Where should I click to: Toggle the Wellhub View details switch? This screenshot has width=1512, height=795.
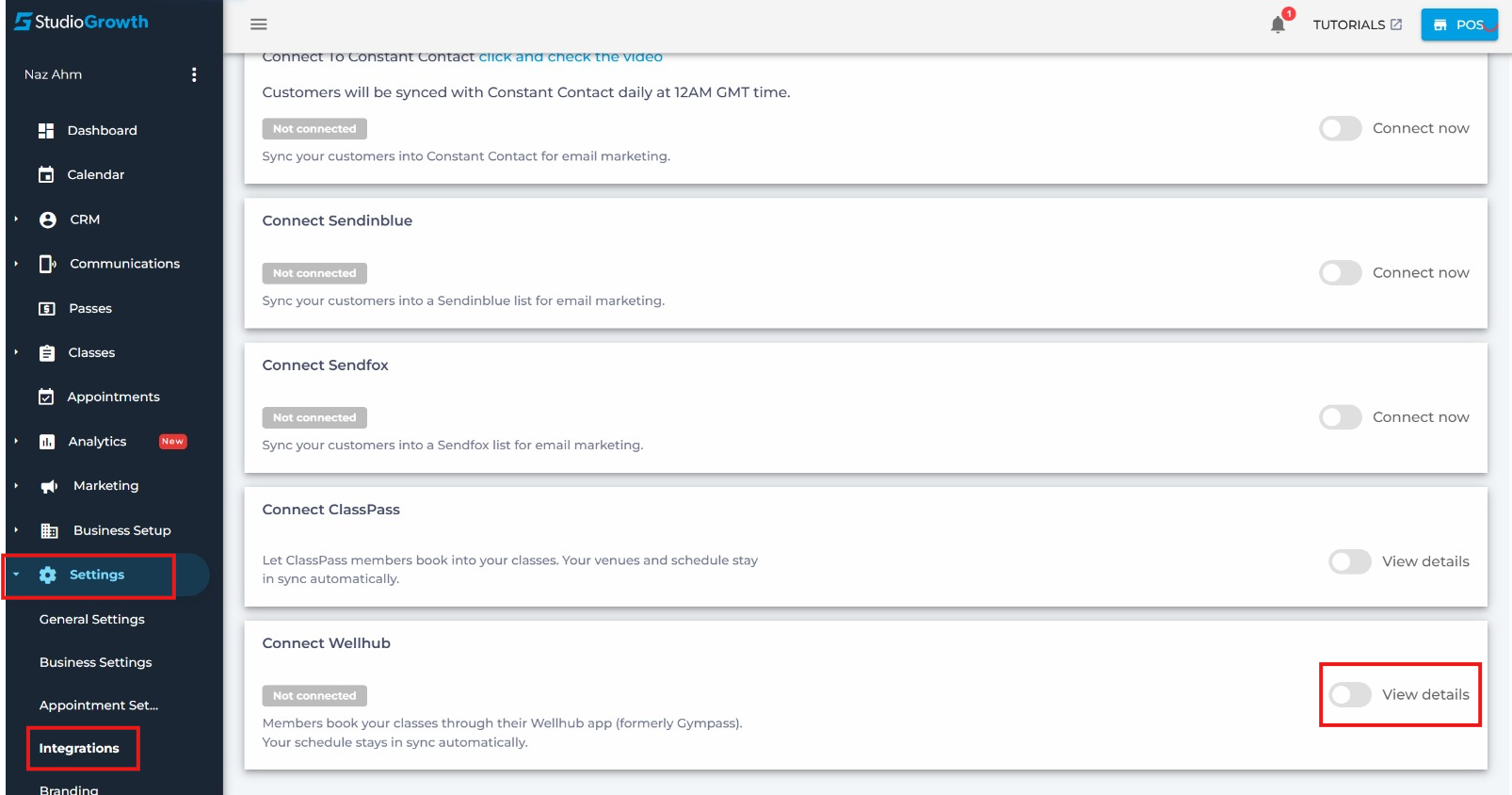point(1349,695)
